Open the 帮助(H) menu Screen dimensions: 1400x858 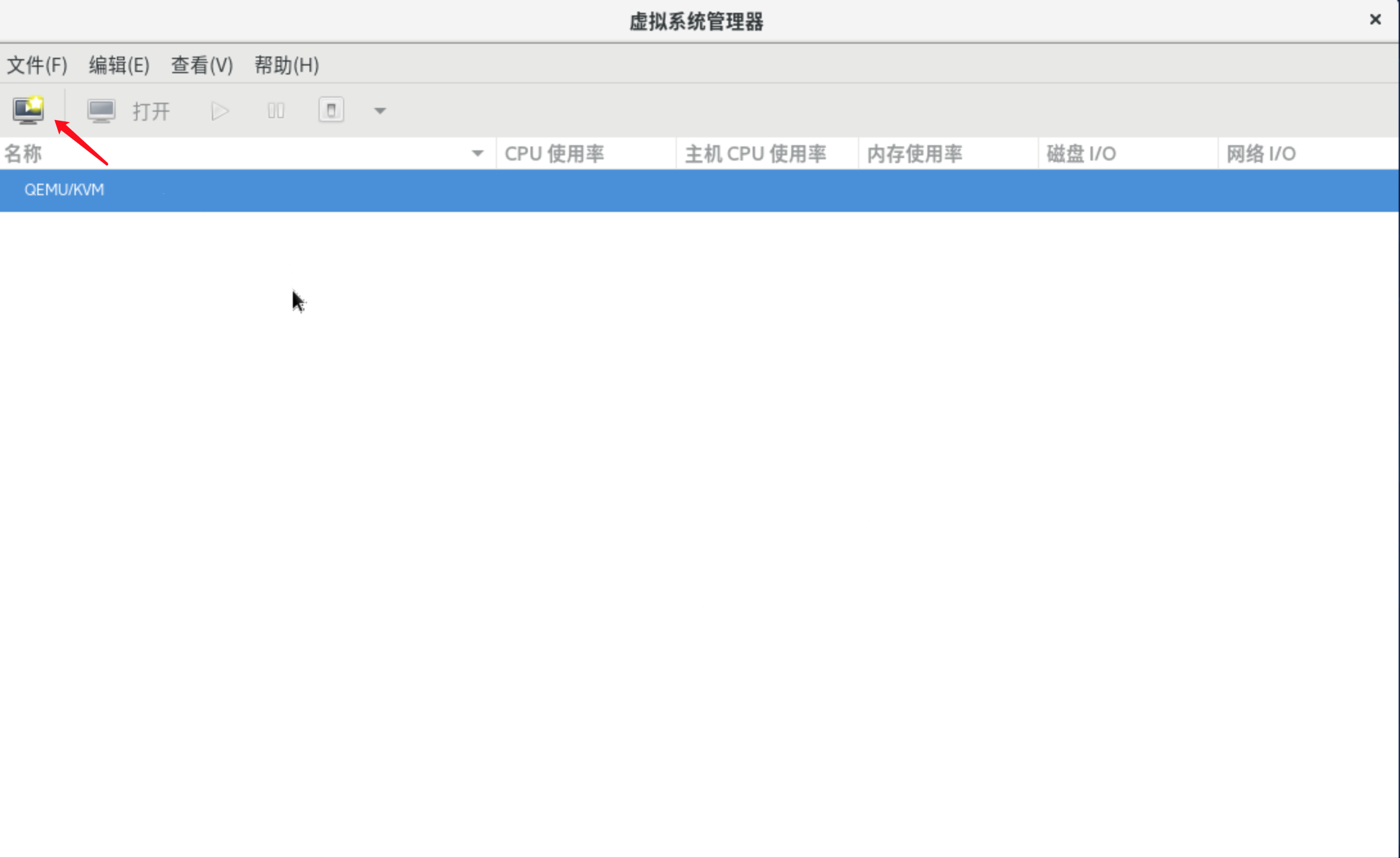pyautogui.click(x=287, y=65)
